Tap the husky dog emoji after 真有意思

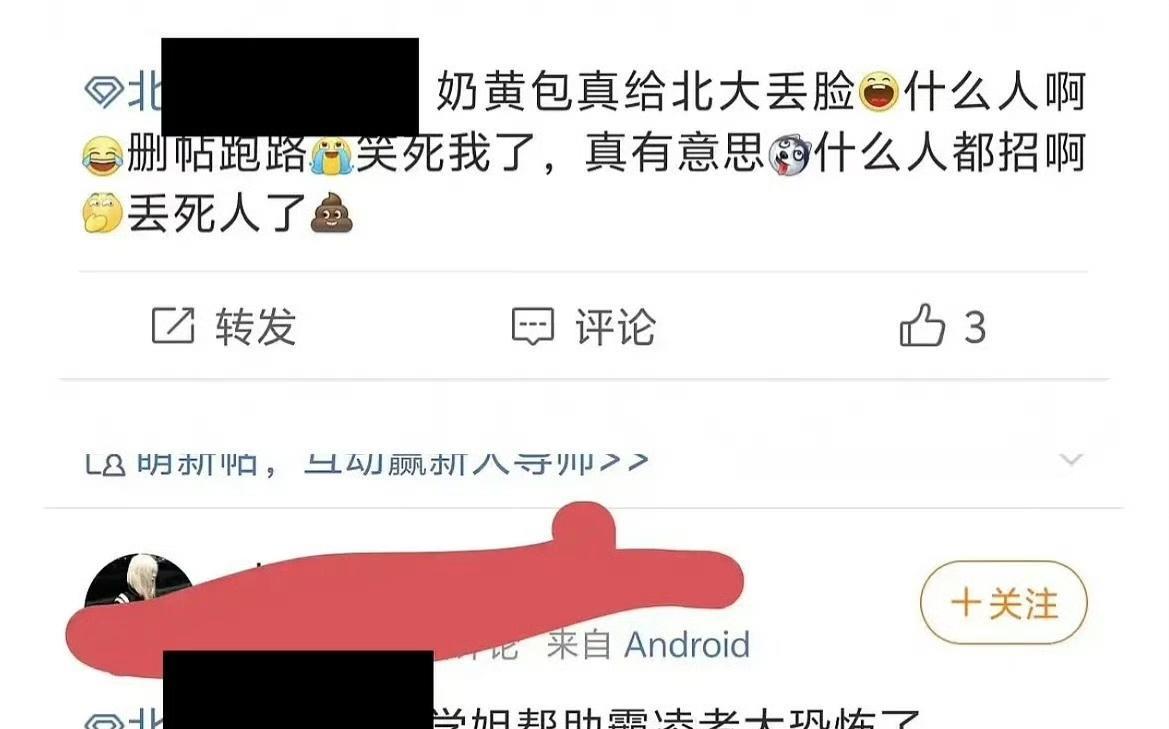789,154
